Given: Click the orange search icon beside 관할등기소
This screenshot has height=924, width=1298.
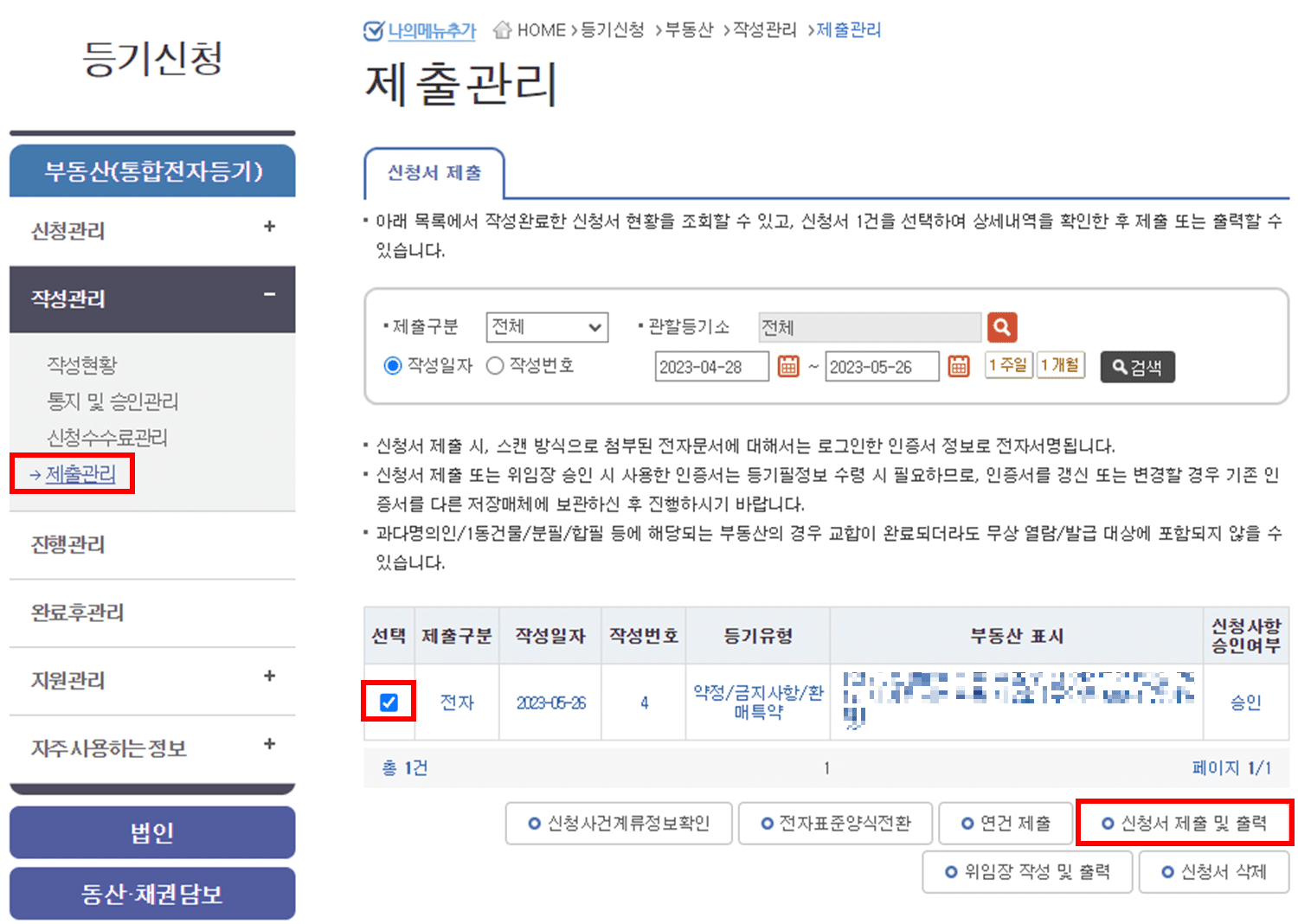Looking at the screenshot, I should click(x=1002, y=327).
